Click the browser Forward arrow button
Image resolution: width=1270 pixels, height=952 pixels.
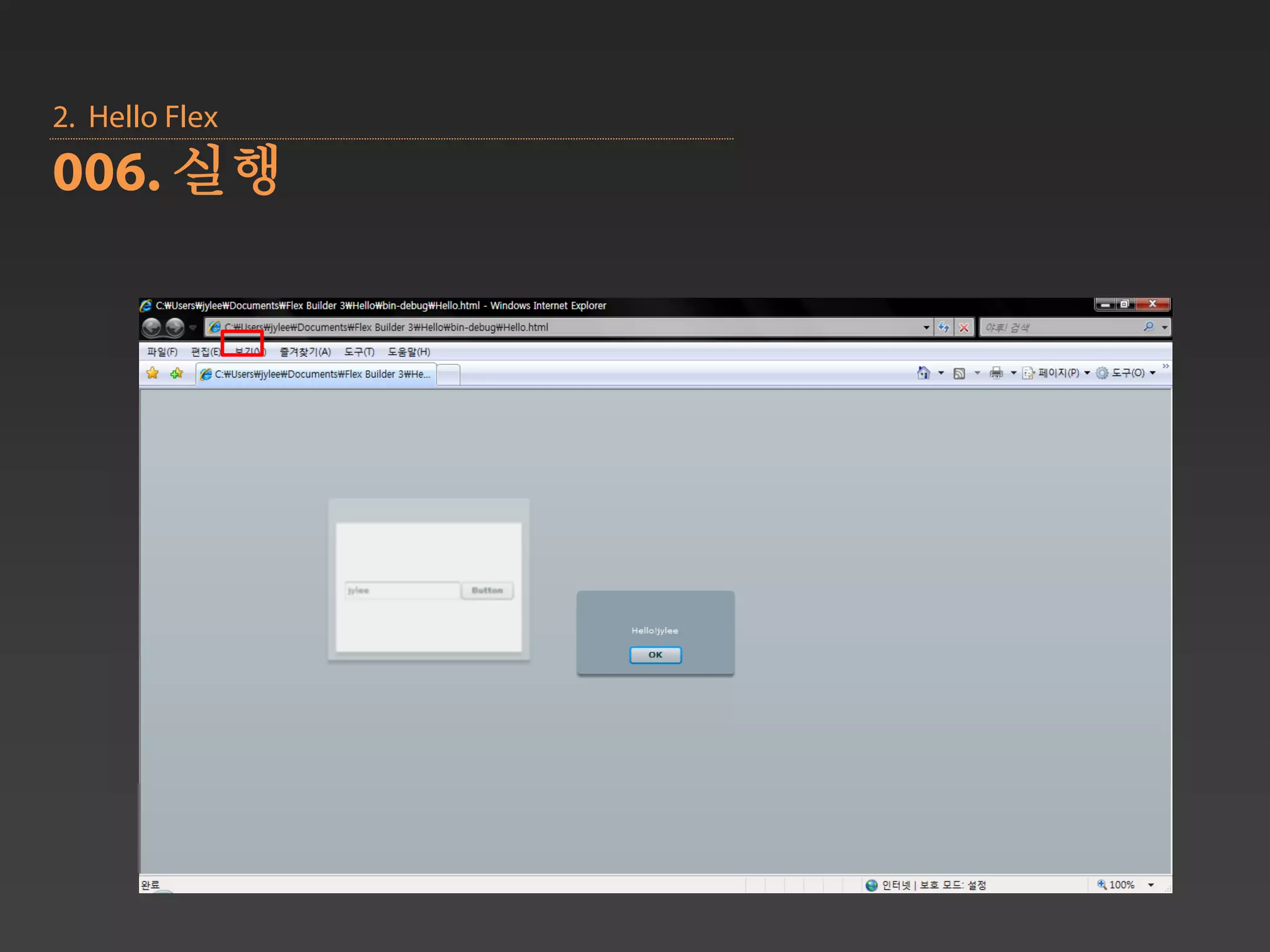coord(175,327)
